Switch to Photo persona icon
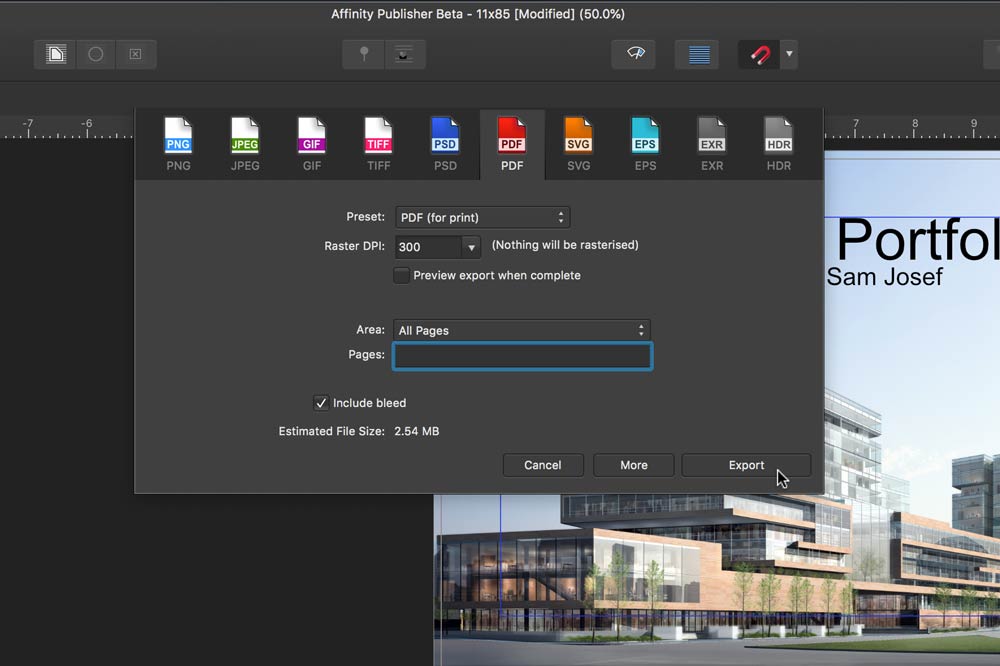1000x666 pixels. (x=135, y=54)
